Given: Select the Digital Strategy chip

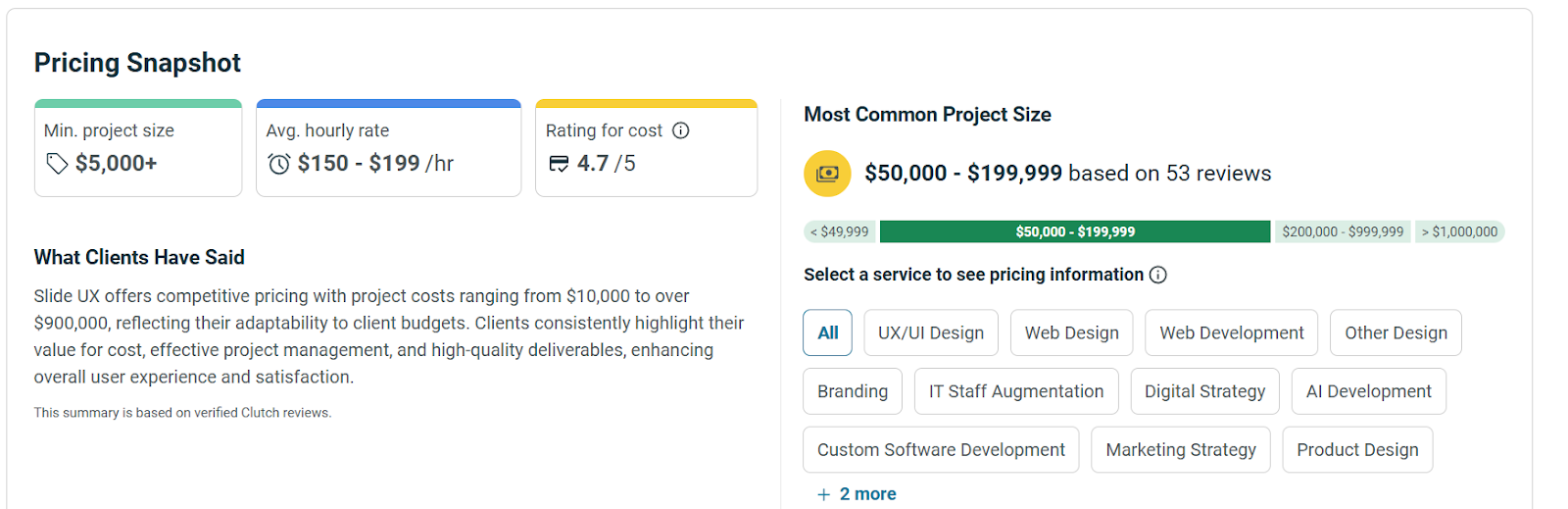Looking at the screenshot, I should coord(1205,391).
